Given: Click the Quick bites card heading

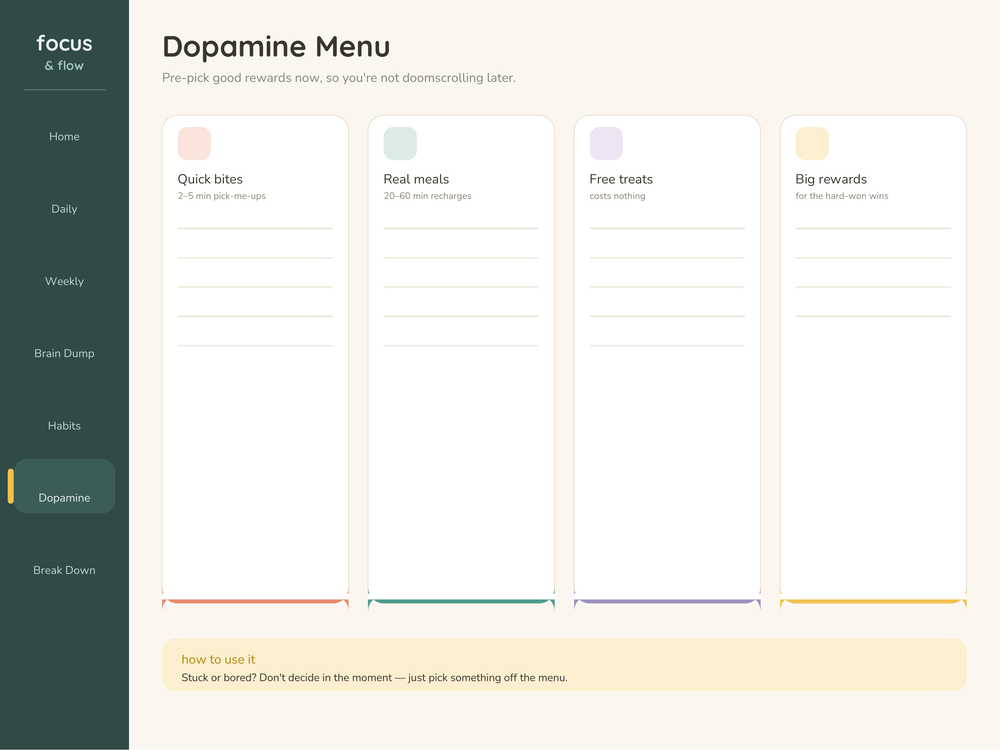Looking at the screenshot, I should 210,179.
